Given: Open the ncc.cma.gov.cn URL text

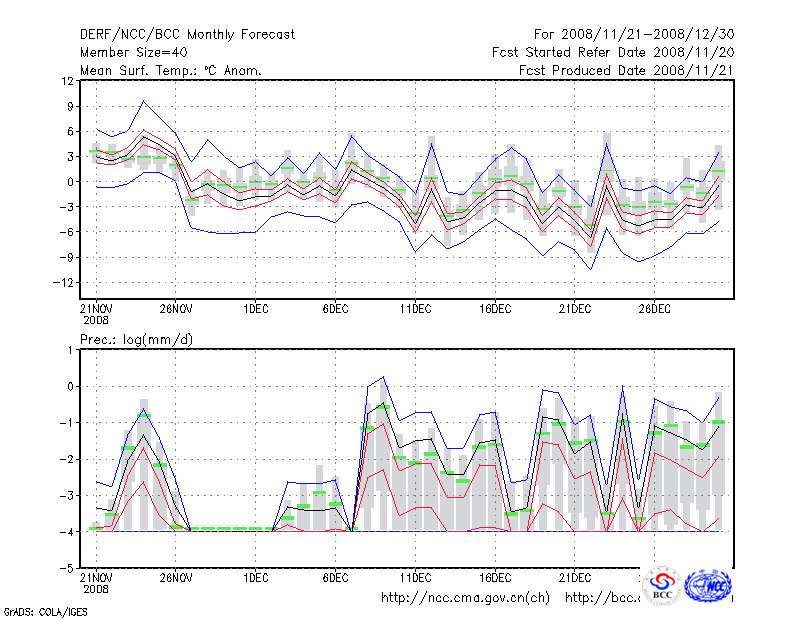Looking at the screenshot, I should click(x=465, y=598).
